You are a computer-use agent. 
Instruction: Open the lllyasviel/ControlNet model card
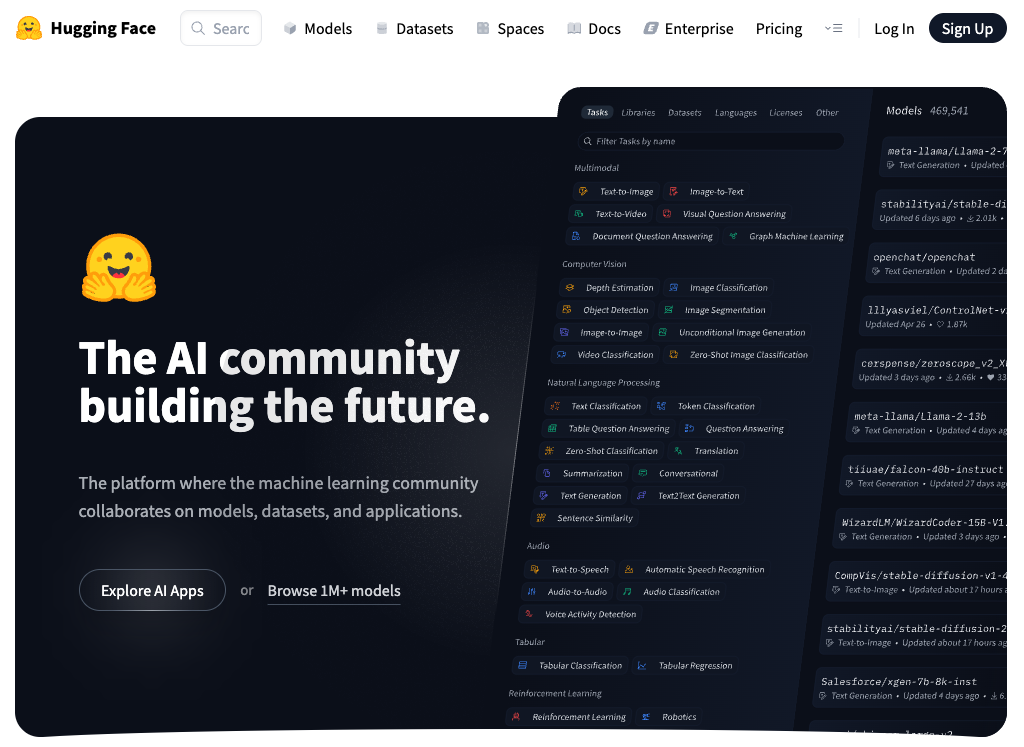(933, 316)
